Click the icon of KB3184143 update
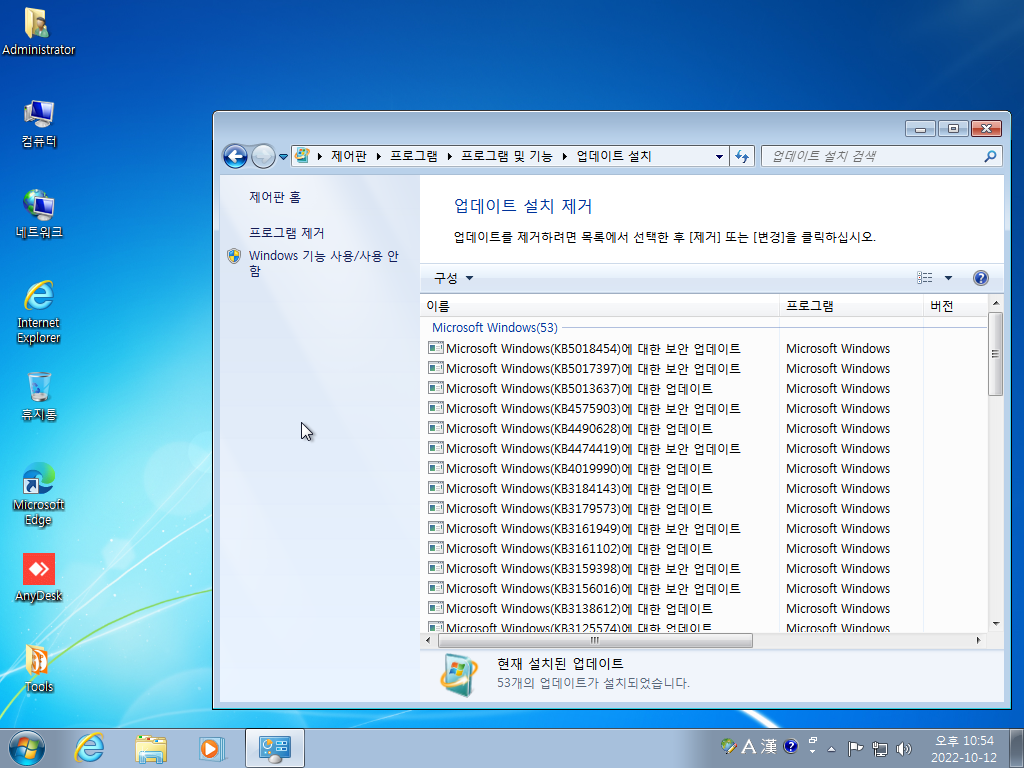Viewport: 1024px width, 768px height. coord(436,488)
